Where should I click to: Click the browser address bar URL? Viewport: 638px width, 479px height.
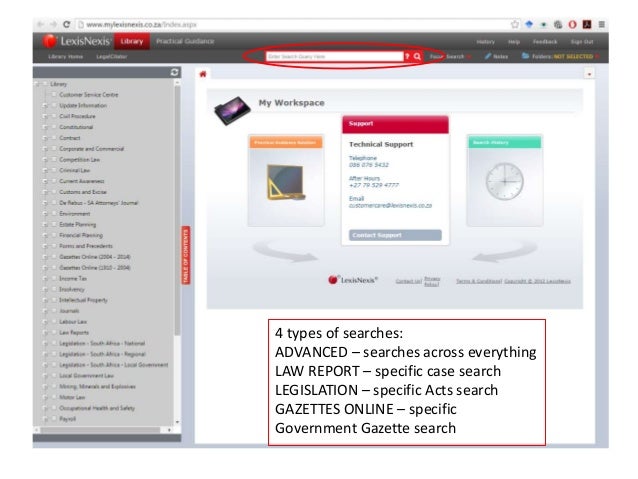[x=141, y=24]
